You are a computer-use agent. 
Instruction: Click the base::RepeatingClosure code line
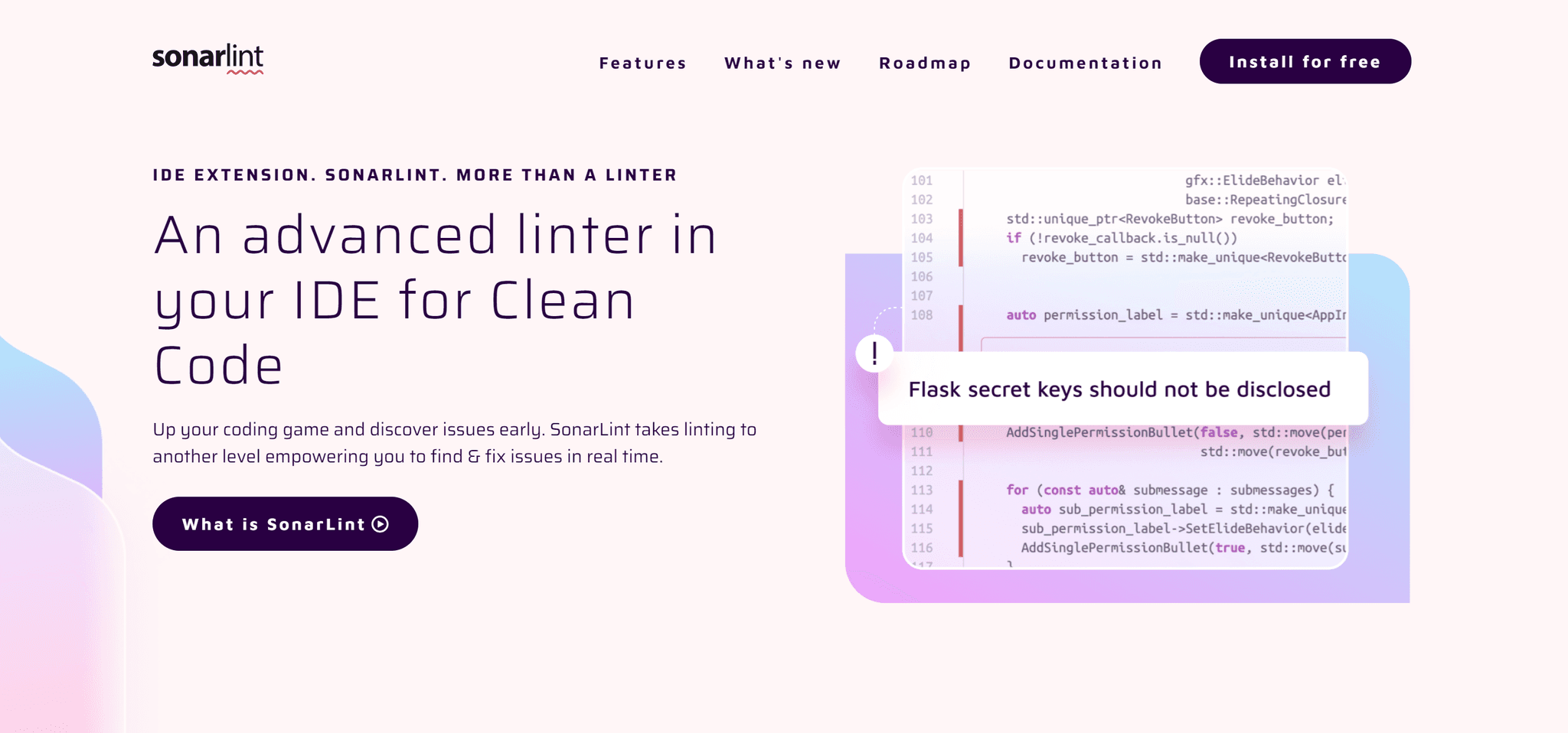pyautogui.click(x=1265, y=200)
